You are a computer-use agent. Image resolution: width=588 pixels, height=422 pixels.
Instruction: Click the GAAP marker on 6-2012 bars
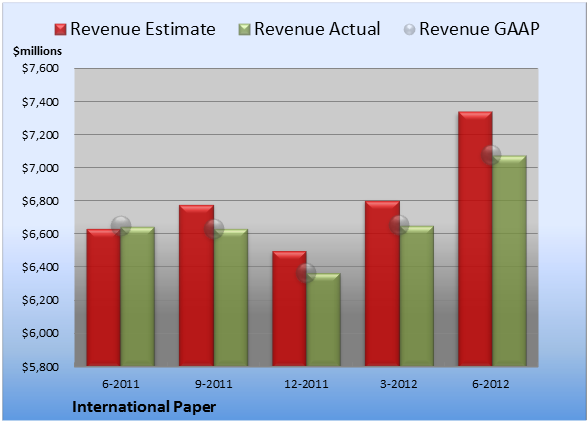point(491,155)
